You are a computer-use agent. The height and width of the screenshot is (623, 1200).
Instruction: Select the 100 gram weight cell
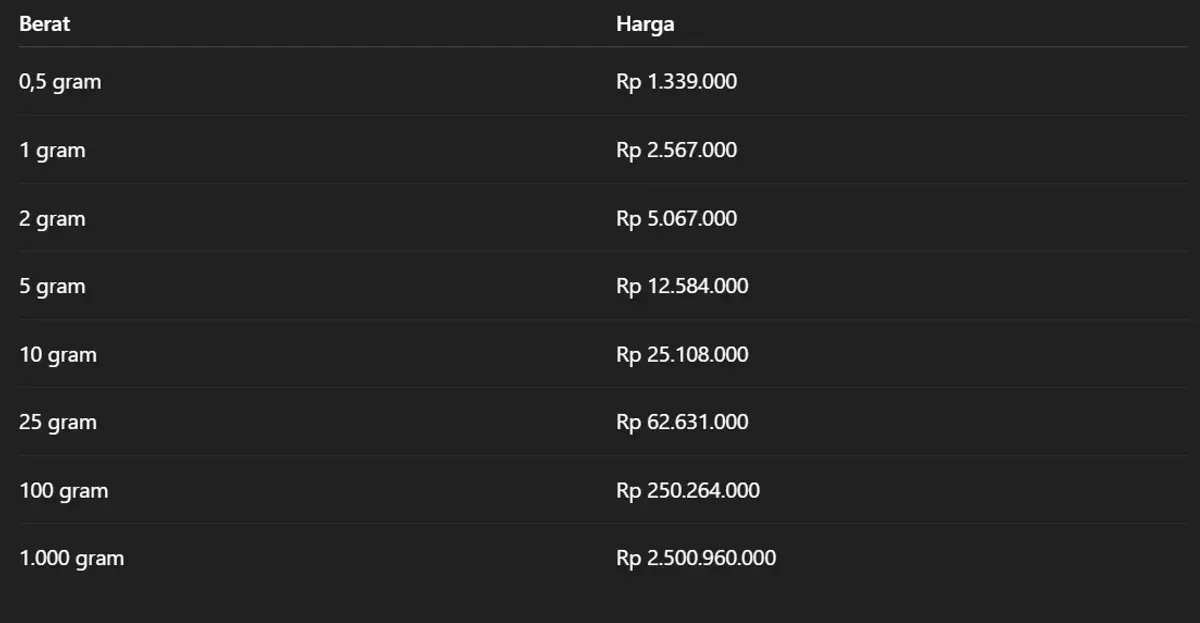pyautogui.click(x=64, y=490)
